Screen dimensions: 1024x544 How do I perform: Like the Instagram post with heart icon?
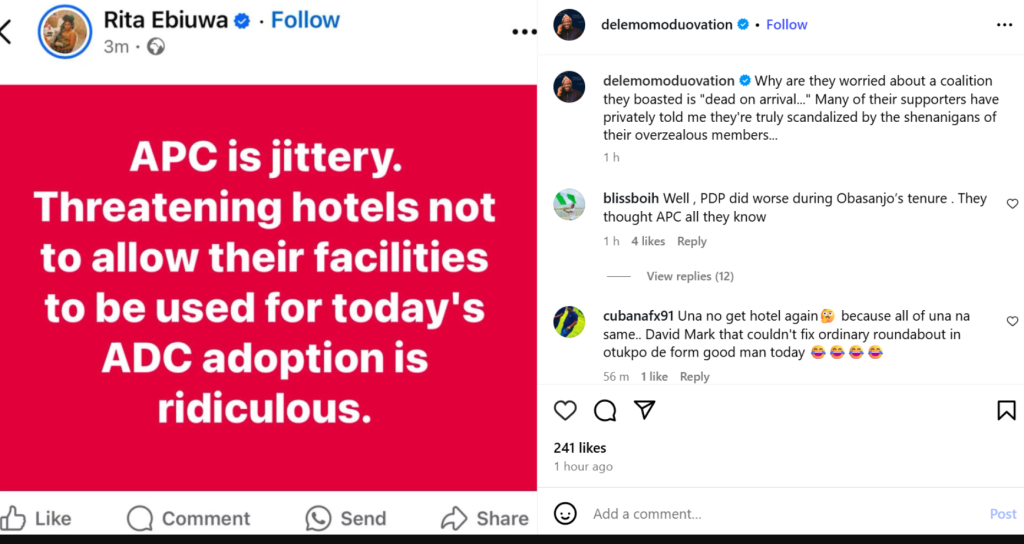click(565, 410)
